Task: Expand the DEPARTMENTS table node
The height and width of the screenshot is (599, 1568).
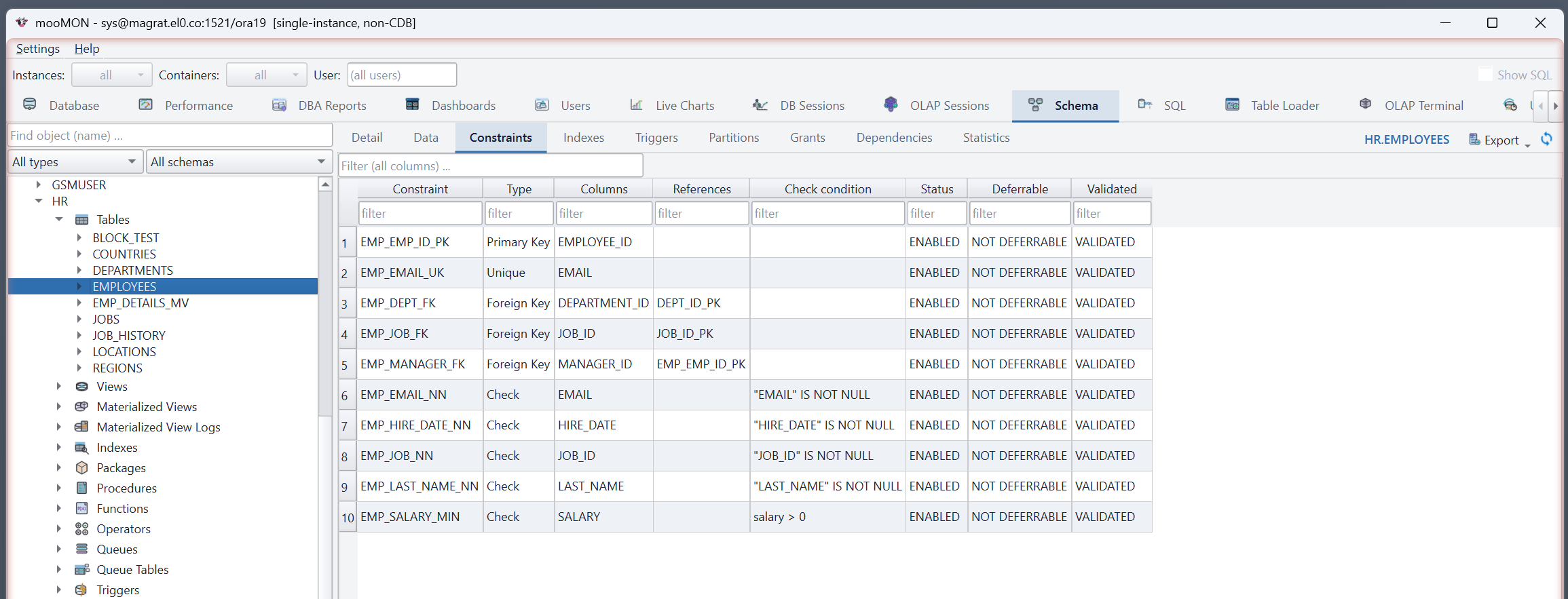Action: tap(79, 271)
